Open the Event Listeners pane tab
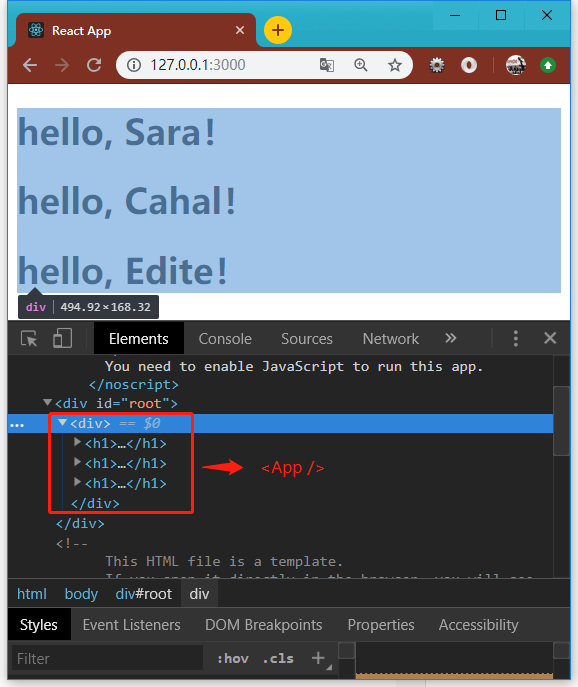 click(131, 625)
